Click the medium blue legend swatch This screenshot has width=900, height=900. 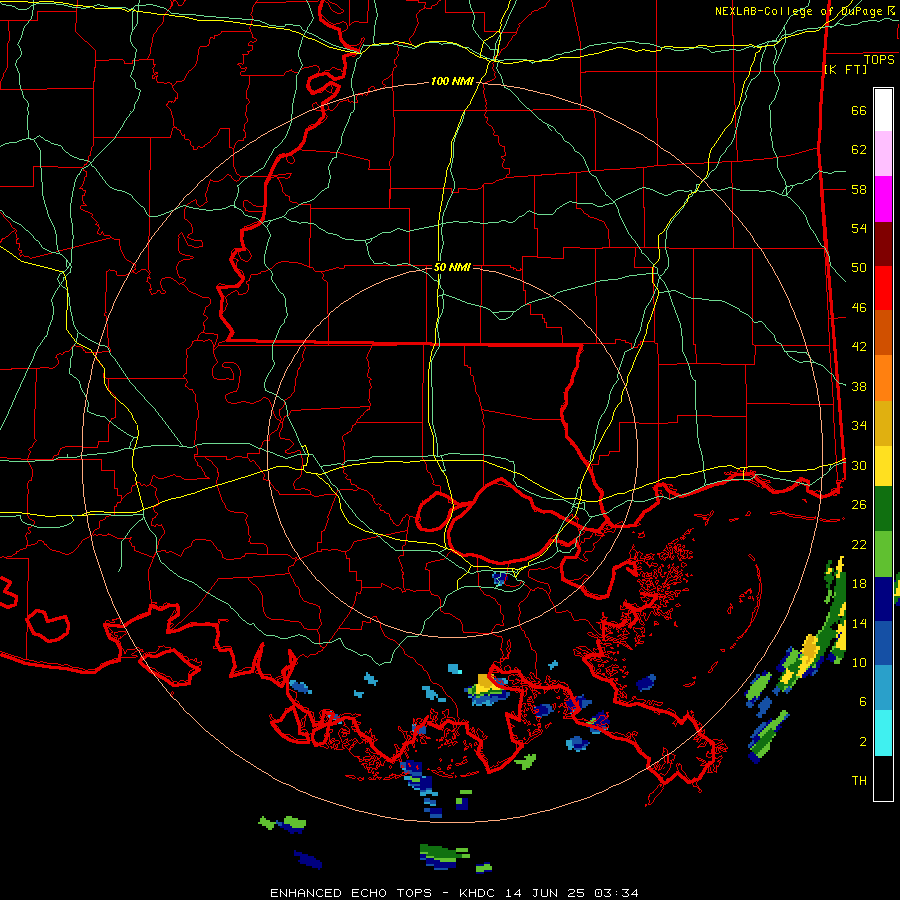coord(883,644)
